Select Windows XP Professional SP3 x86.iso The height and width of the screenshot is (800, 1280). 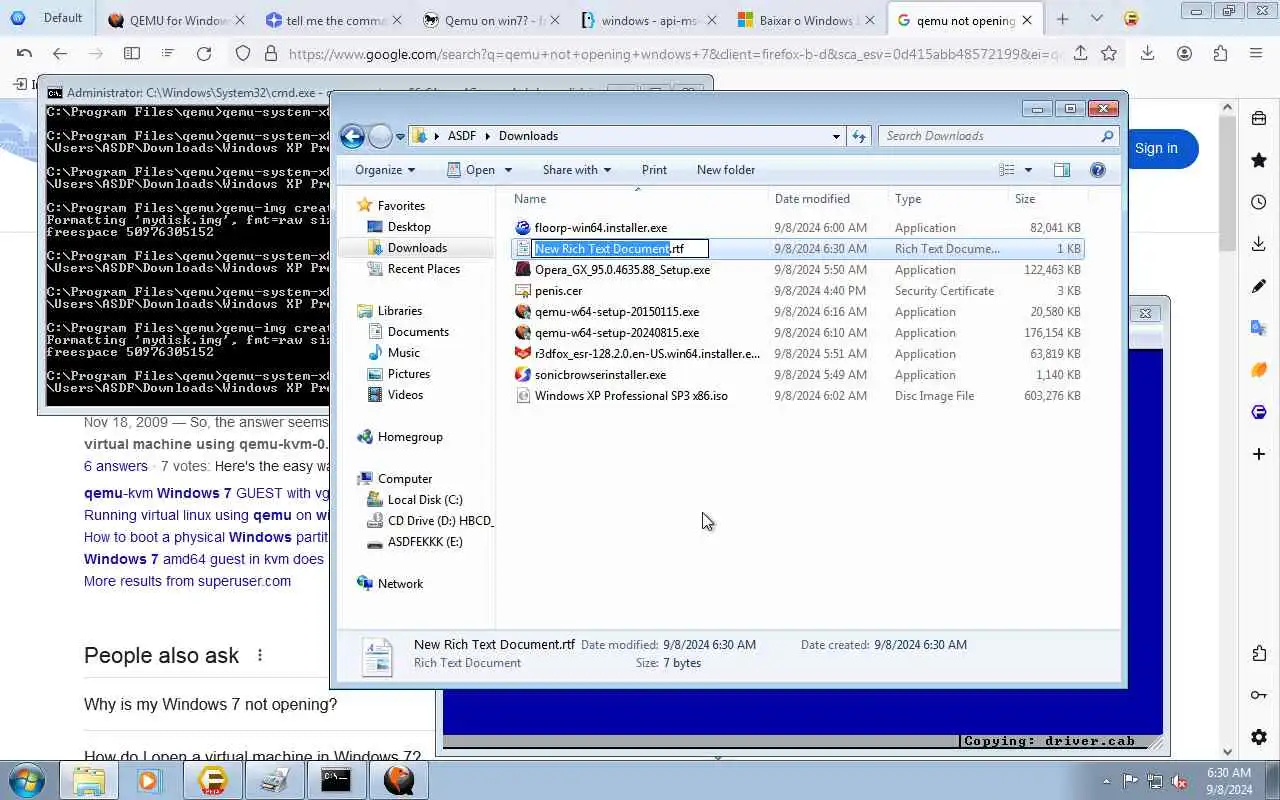point(631,396)
